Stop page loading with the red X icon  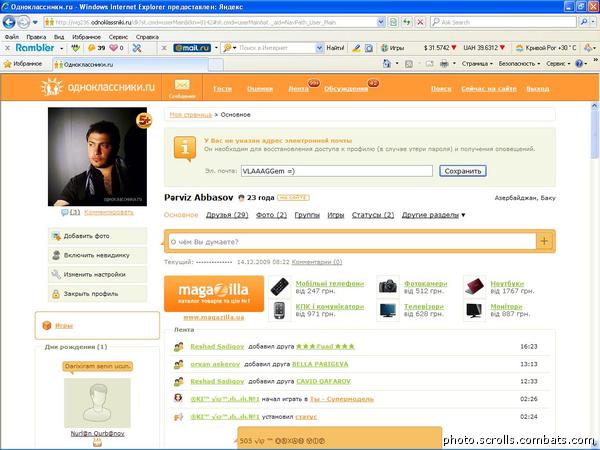[420, 22]
